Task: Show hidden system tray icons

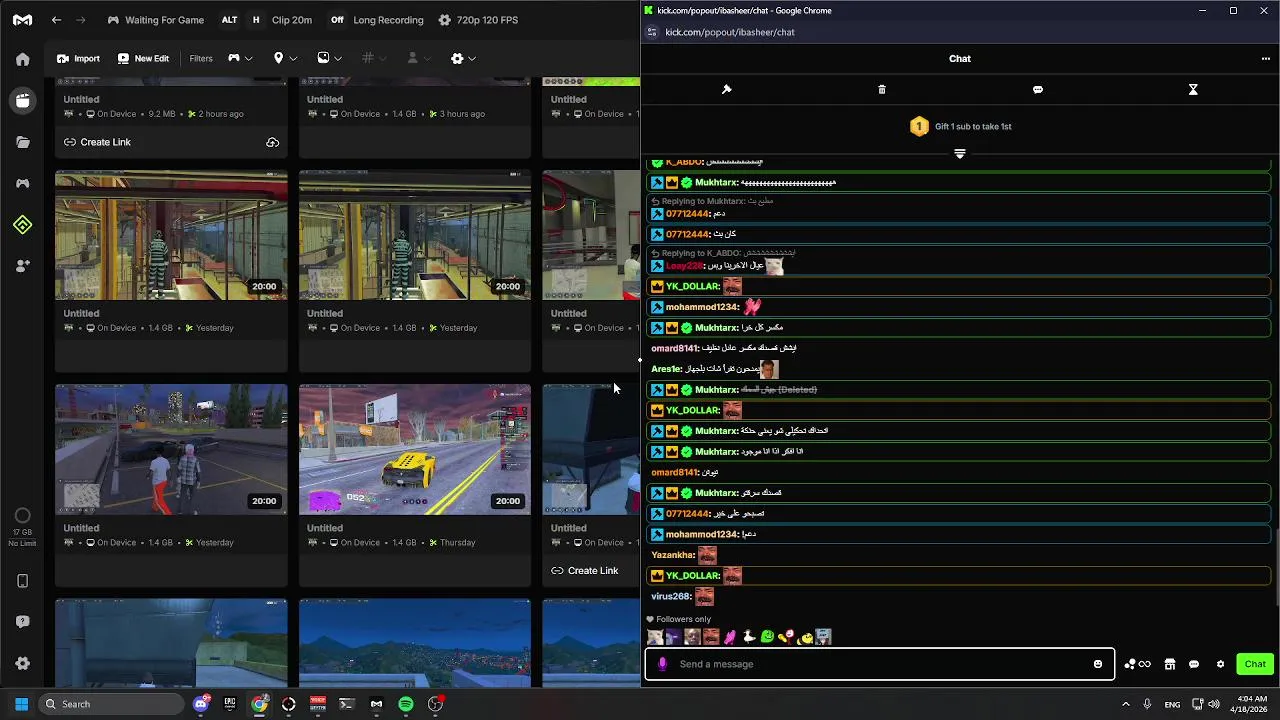Action: [x=1125, y=704]
